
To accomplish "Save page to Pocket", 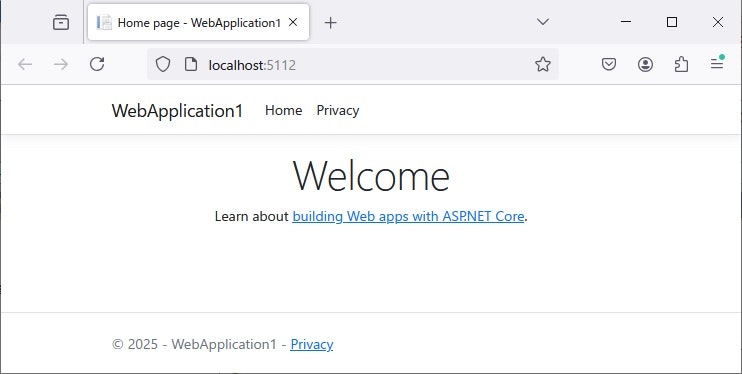I will pos(609,64).
